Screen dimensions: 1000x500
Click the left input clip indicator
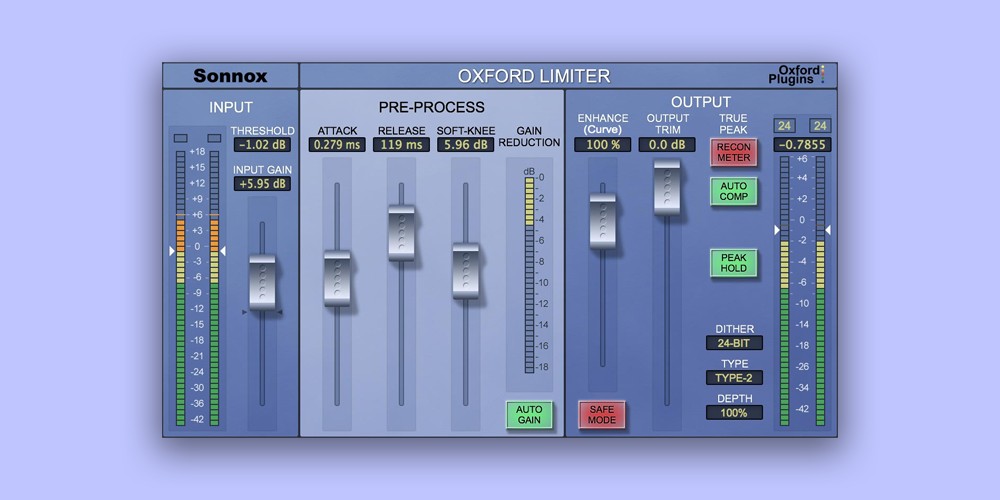(180, 138)
